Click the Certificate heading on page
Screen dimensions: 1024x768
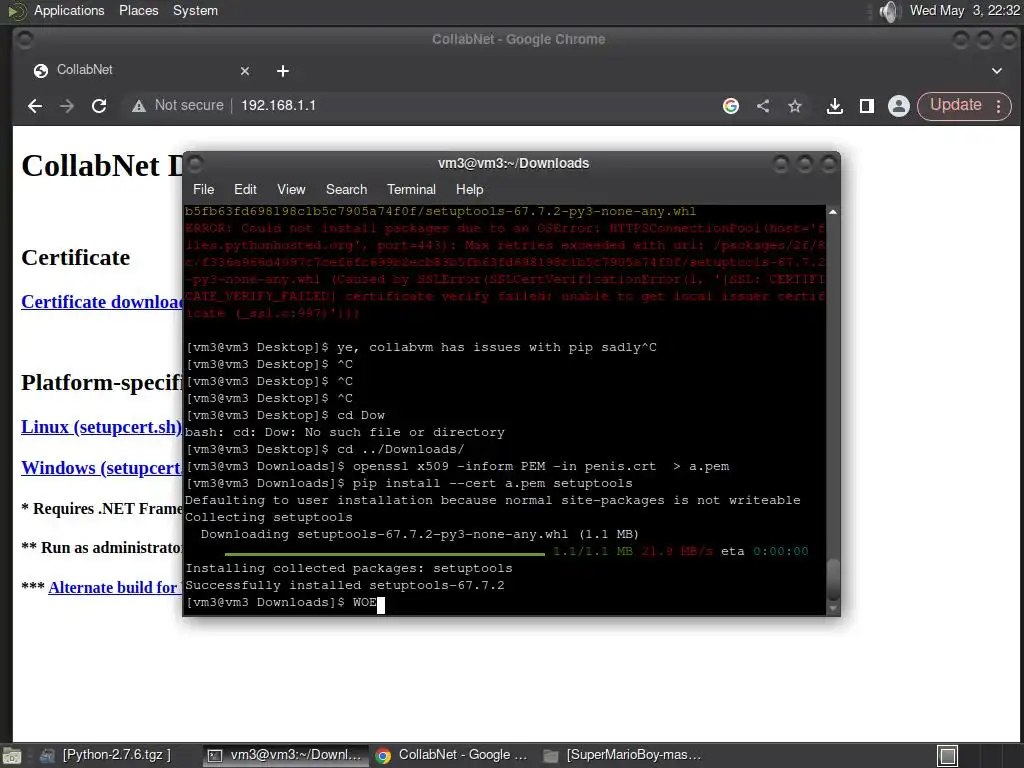point(76,257)
